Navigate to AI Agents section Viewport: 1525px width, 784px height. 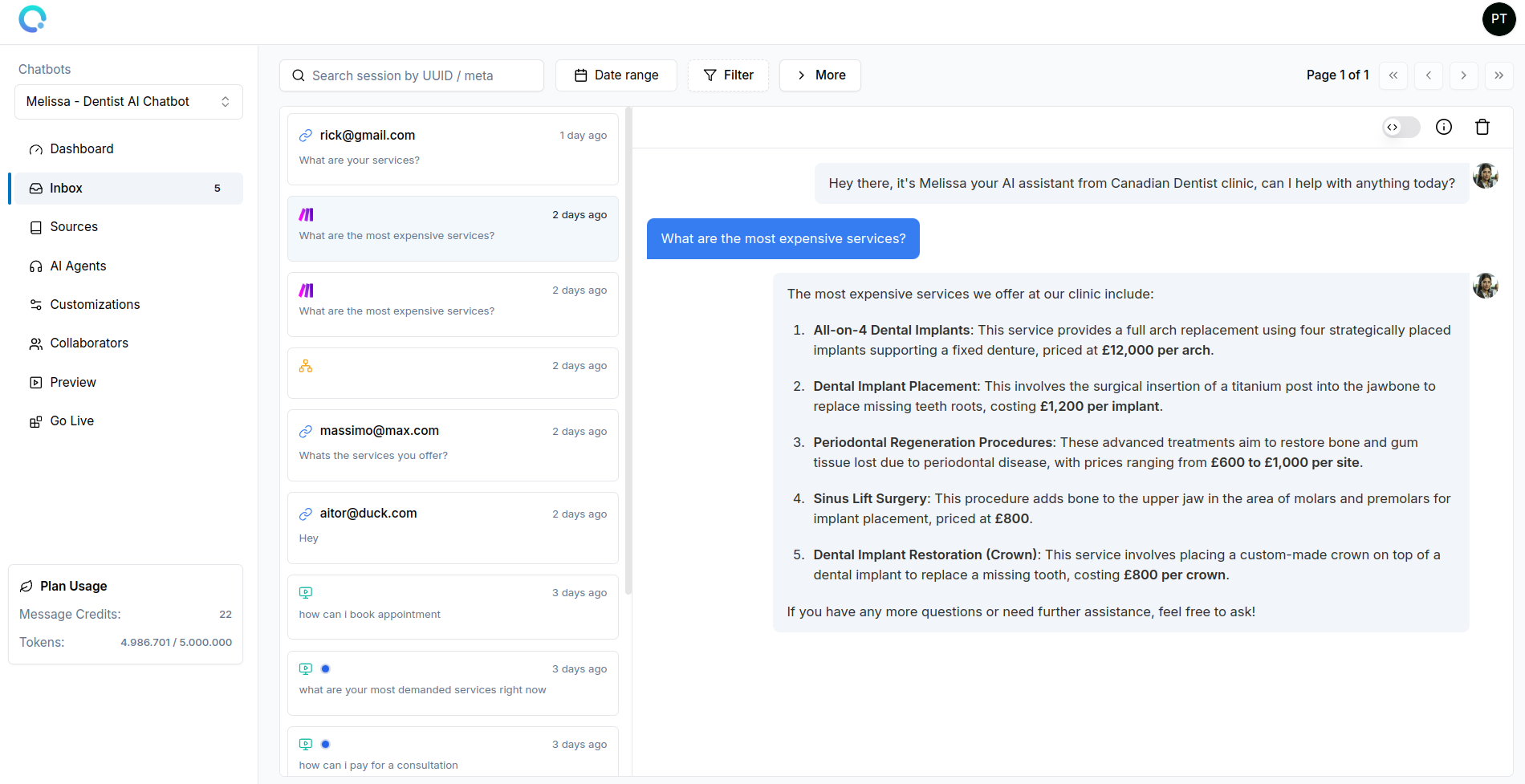coord(78,266)
